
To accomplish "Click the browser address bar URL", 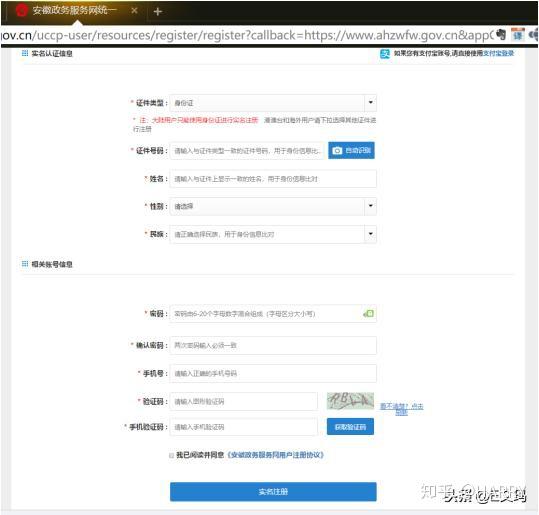I will click(x=248, y=35).
